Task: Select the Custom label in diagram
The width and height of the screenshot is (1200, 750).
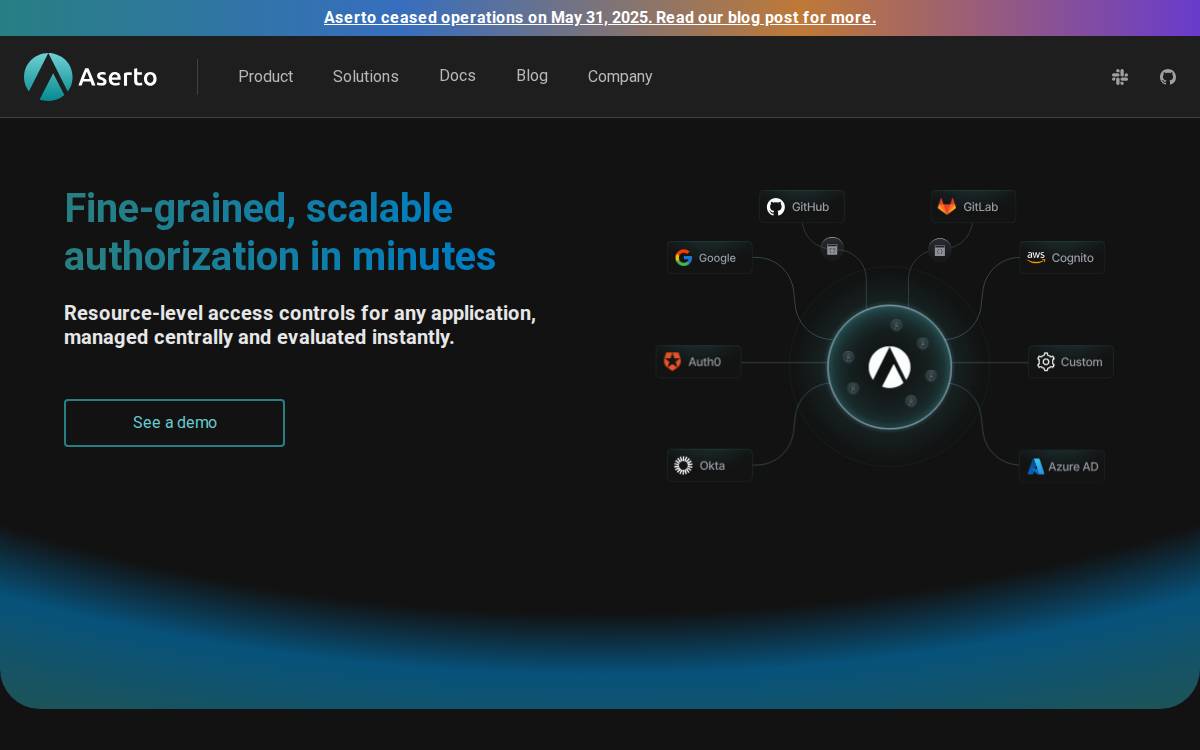Action: (x=1081, y=362)
